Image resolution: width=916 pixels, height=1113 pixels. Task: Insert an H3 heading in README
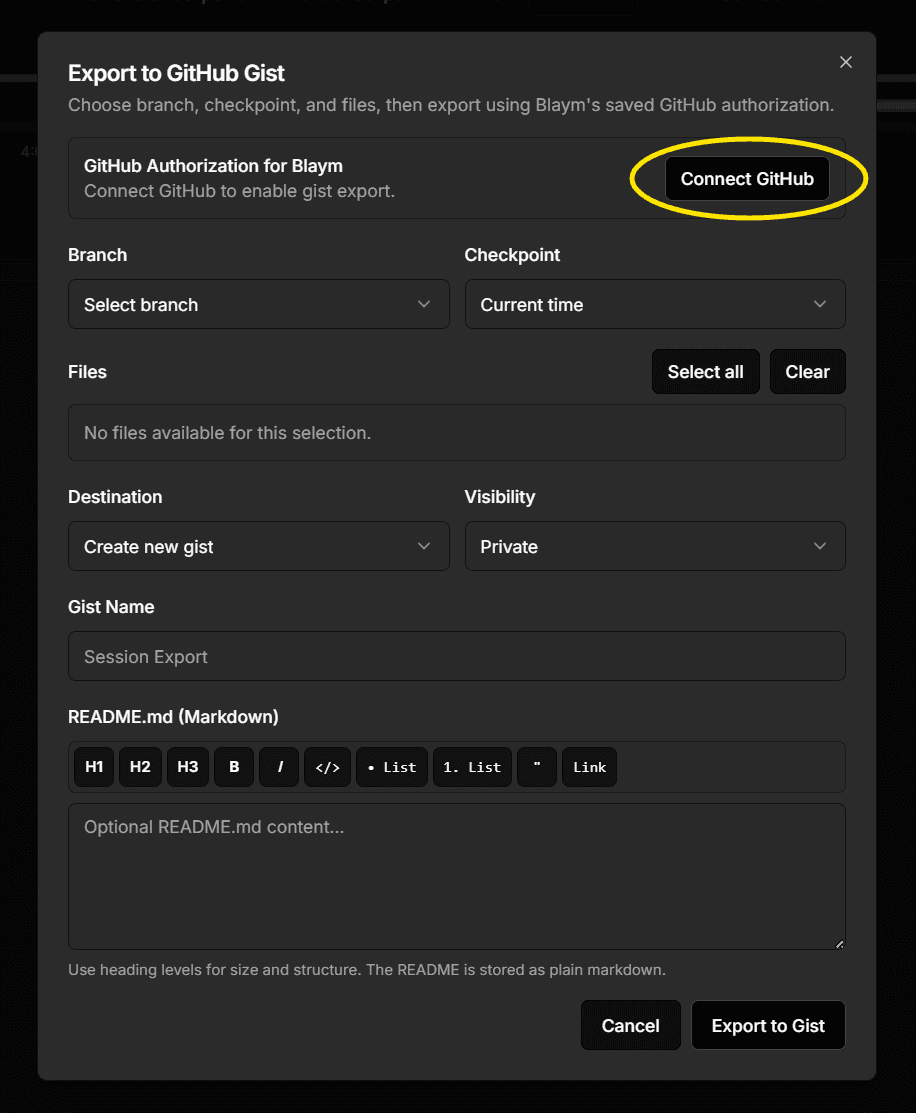[188, 767]
